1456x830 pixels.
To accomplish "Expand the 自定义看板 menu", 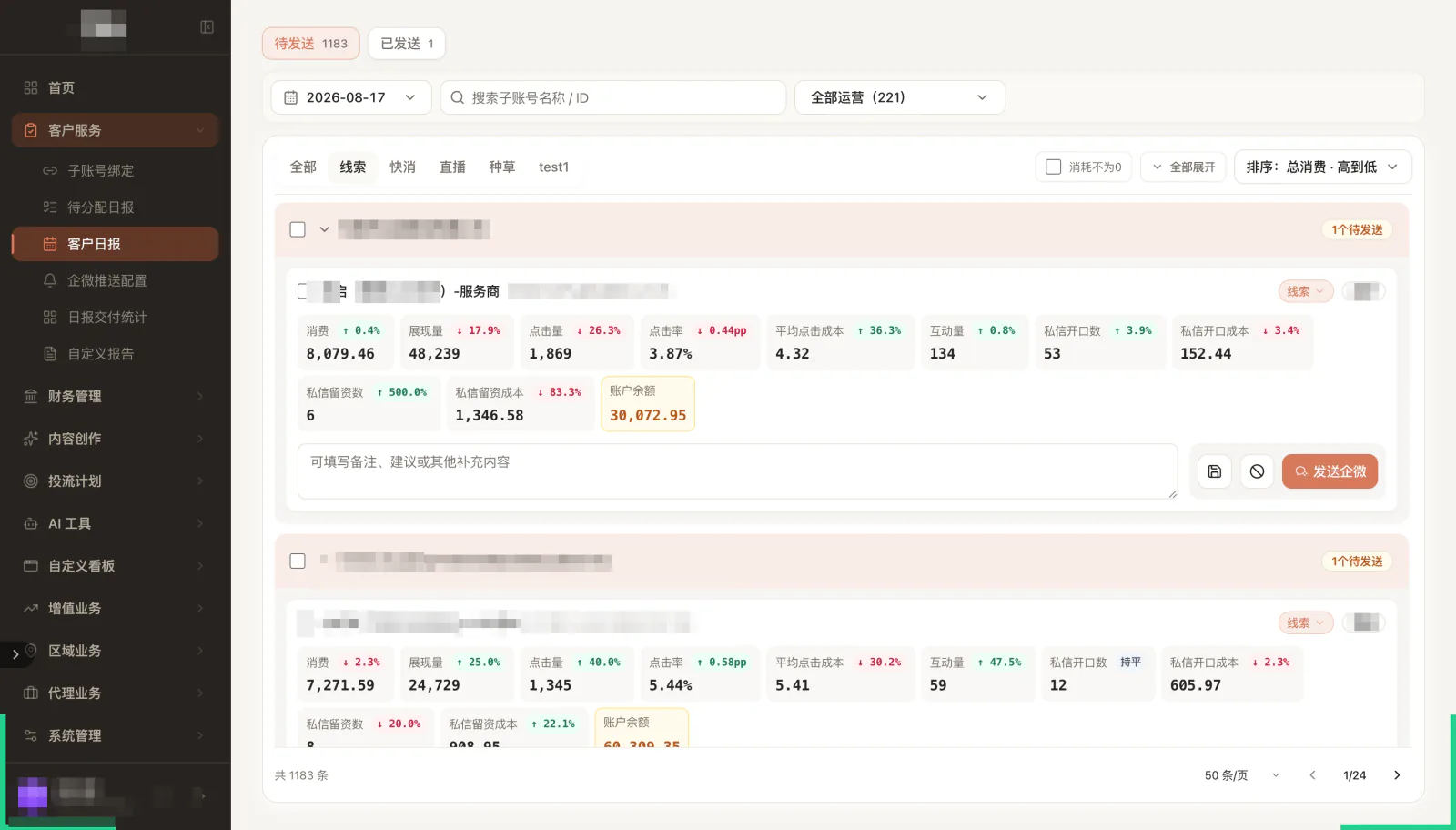I will [x=115, y=566].
